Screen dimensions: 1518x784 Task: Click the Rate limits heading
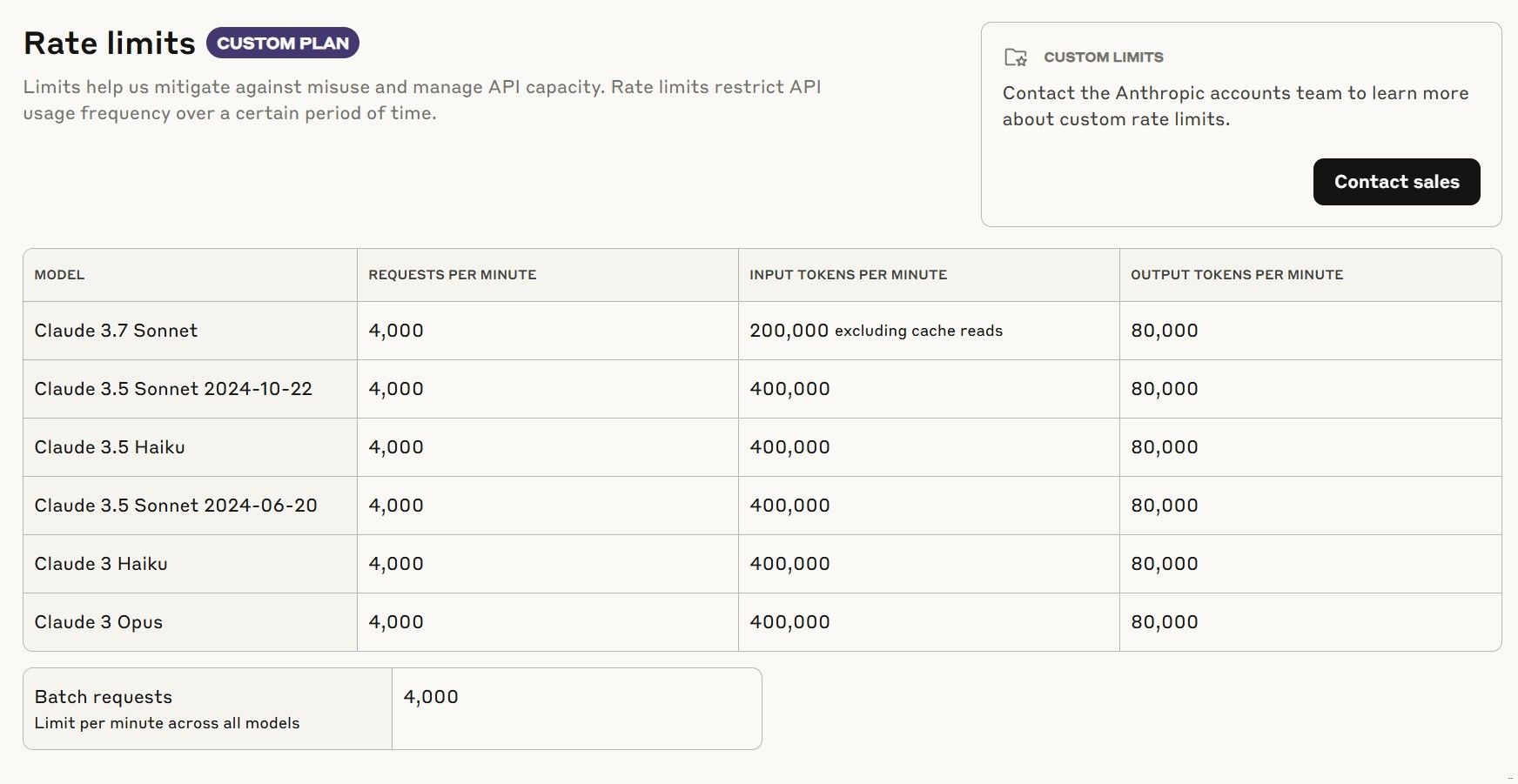click(110, 44)
